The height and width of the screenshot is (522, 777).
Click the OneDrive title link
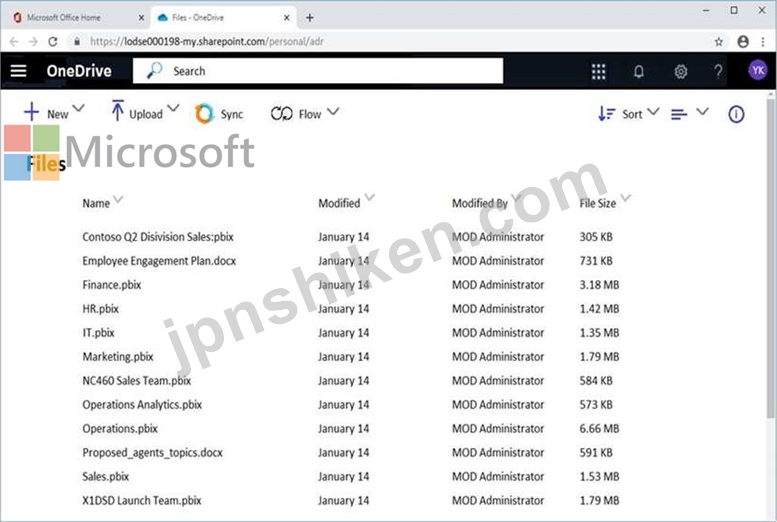[79, 71]
